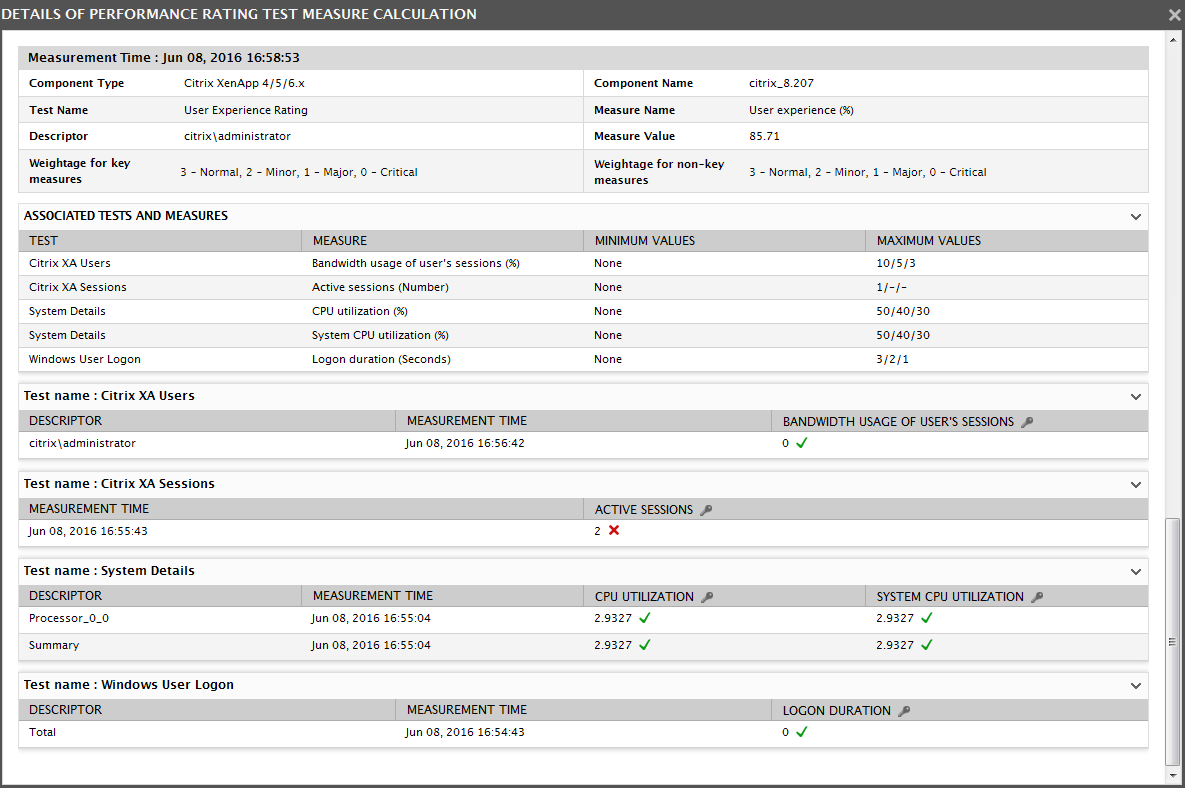Viewport: 1185px width, 788px height.
Task: Click the green check beside logon duration value 0
Action: 802,732
